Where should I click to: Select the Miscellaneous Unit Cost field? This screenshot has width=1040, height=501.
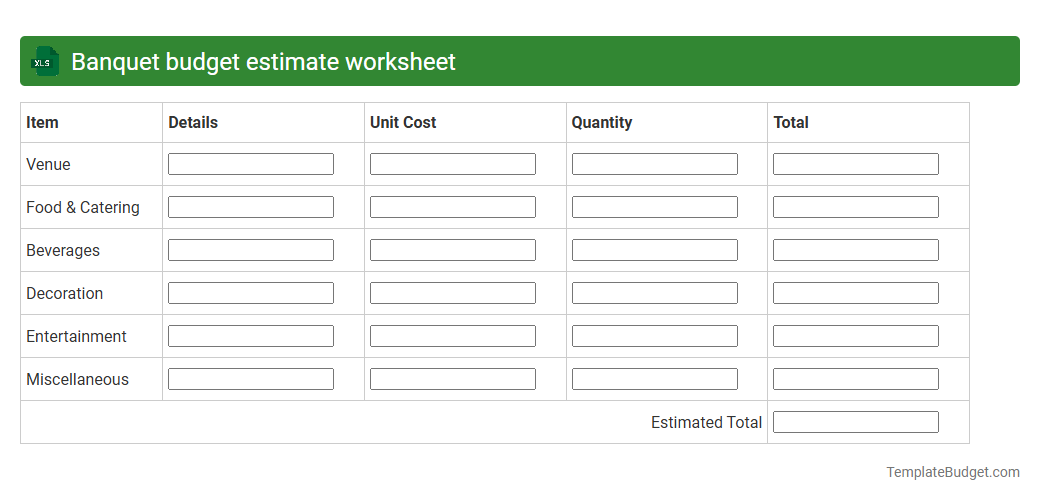452,379
